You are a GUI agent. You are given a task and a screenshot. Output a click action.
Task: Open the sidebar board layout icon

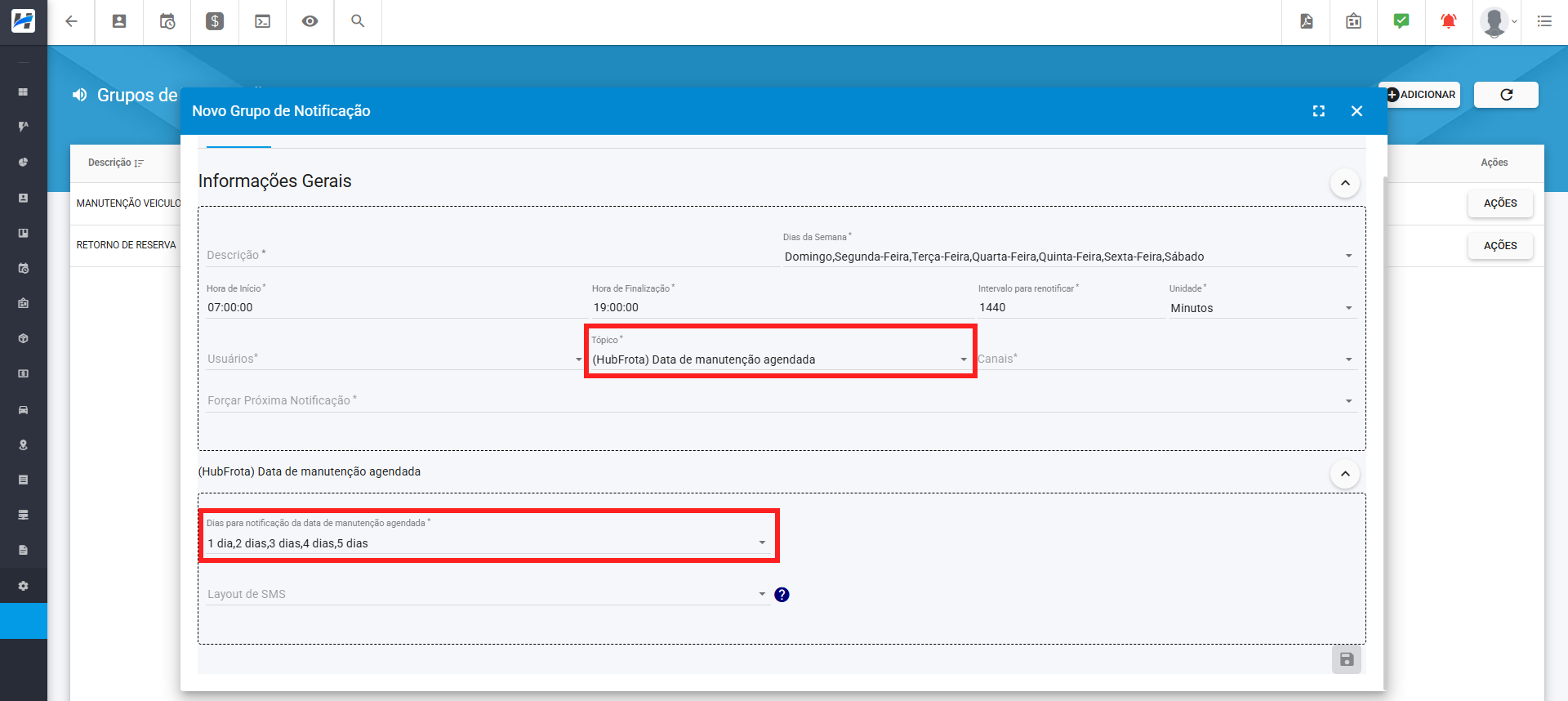(23, 233)
